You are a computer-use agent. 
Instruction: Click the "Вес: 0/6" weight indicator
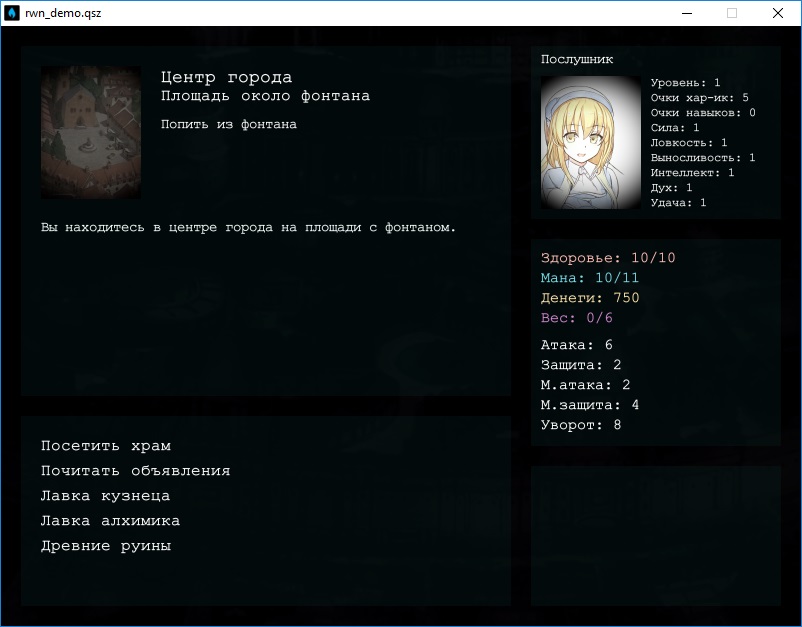(x=576, y=318)
